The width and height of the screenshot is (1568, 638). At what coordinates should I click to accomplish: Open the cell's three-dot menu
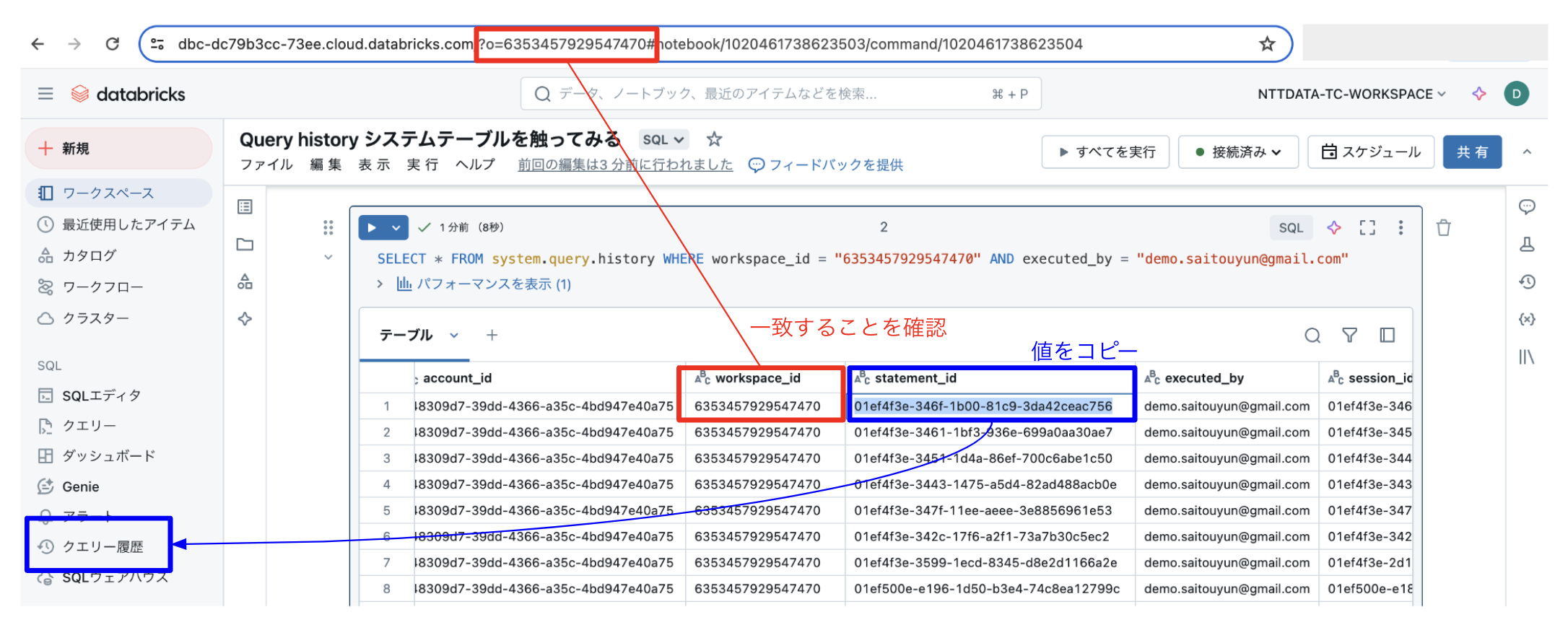1401,227
